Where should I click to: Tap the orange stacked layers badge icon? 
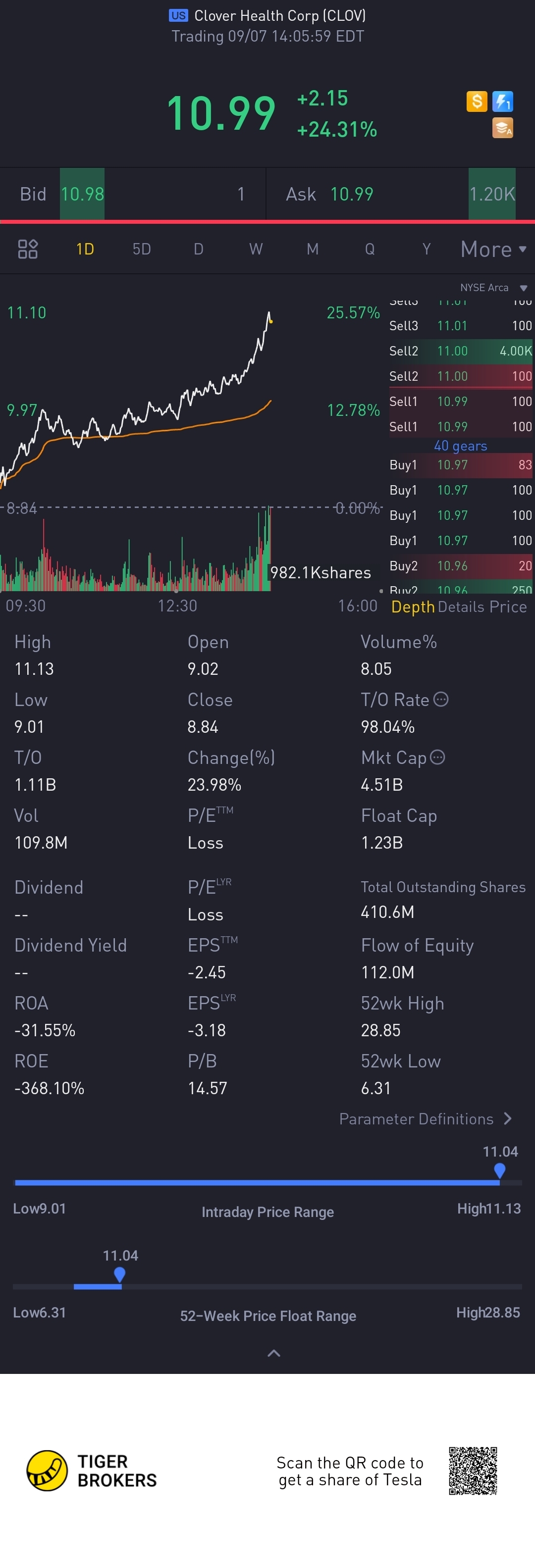[503, 128]
